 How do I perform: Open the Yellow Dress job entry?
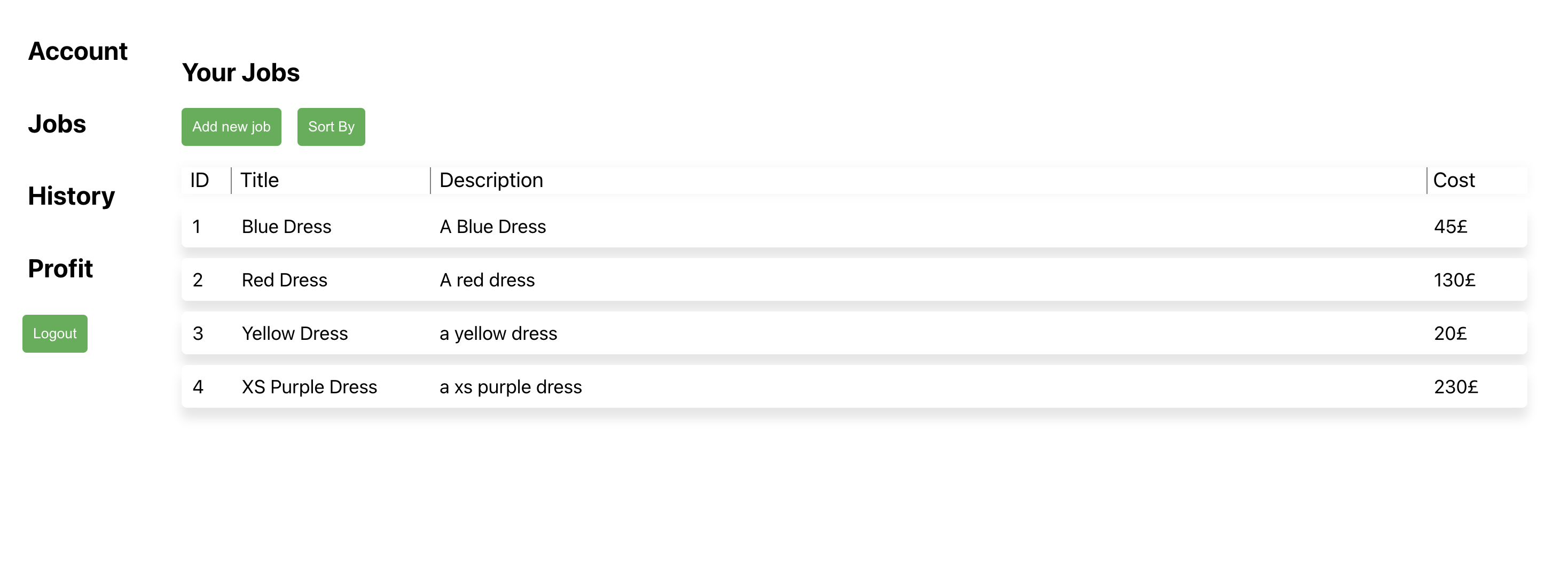295,334
